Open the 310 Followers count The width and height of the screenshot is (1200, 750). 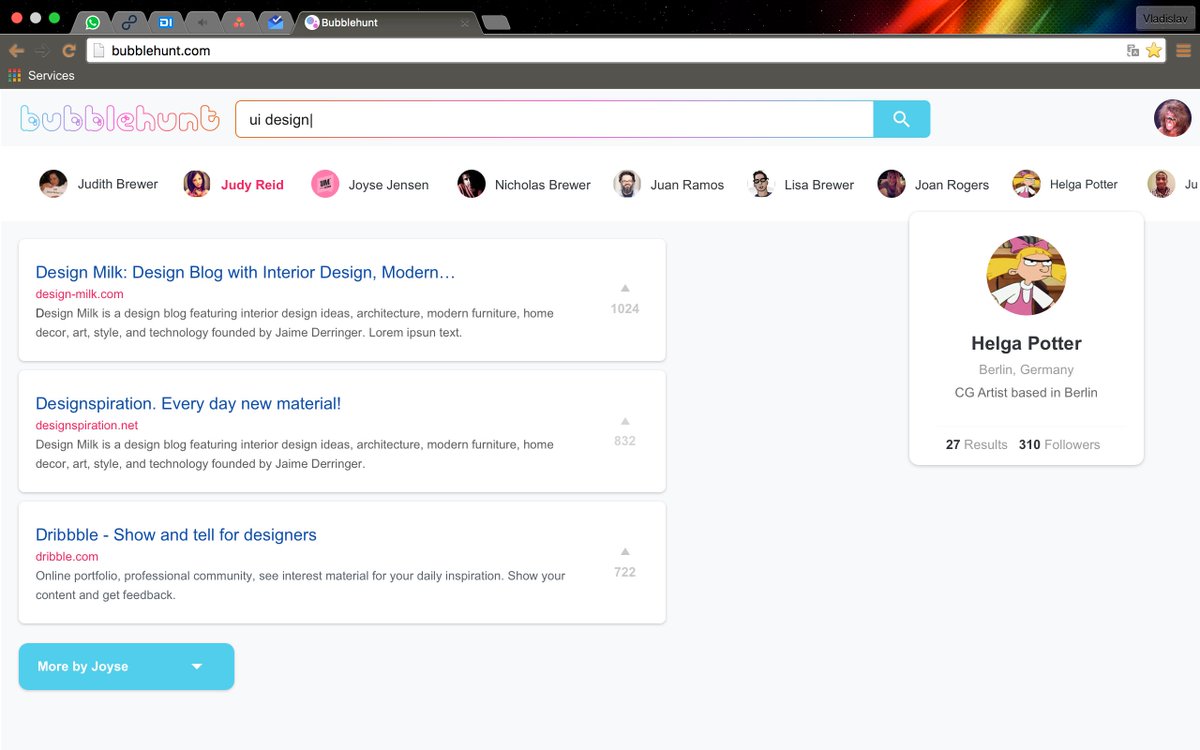click(x=1059, y=445)
